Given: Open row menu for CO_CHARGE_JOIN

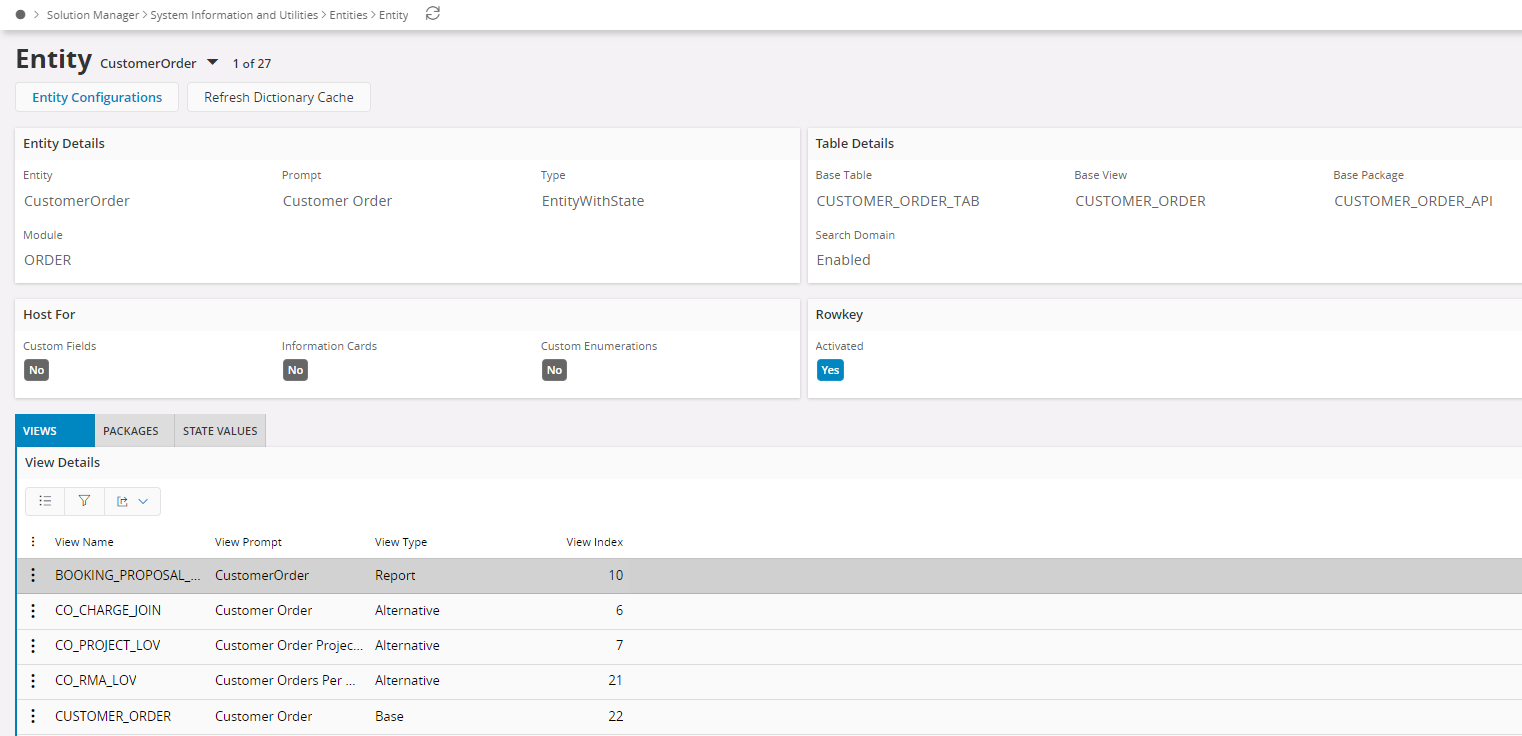Looking at the screenshot, I should (33, 610).
